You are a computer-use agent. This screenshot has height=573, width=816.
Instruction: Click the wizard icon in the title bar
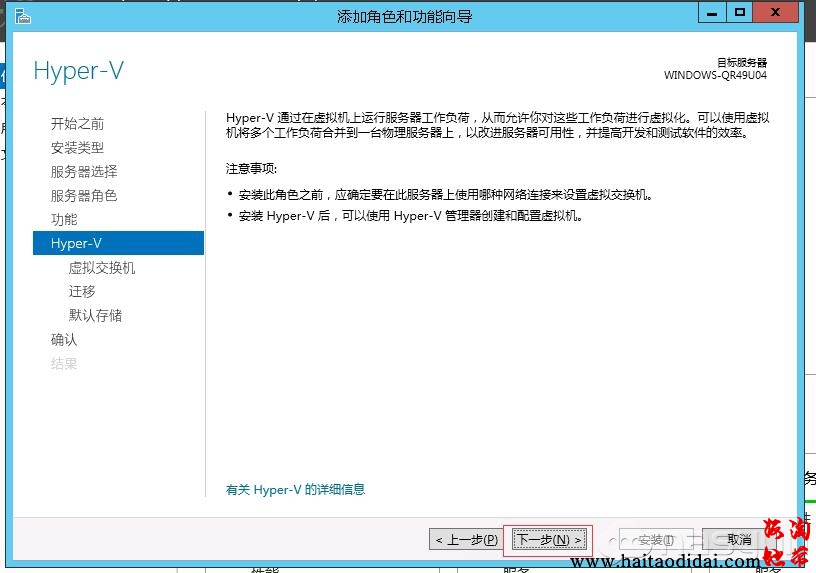(23, 17)
